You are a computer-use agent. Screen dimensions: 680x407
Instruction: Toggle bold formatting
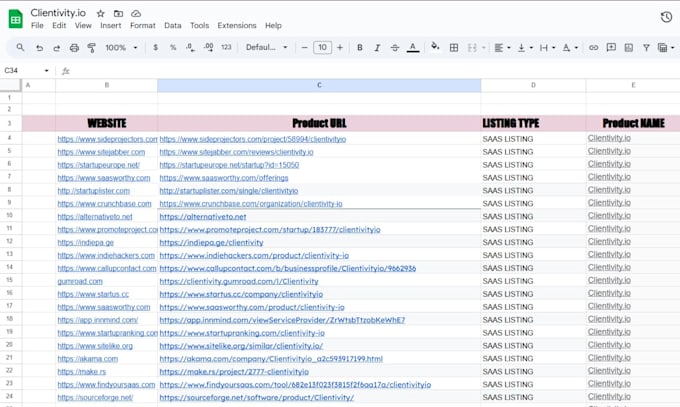pyautogui.click(x=360, y=47)
